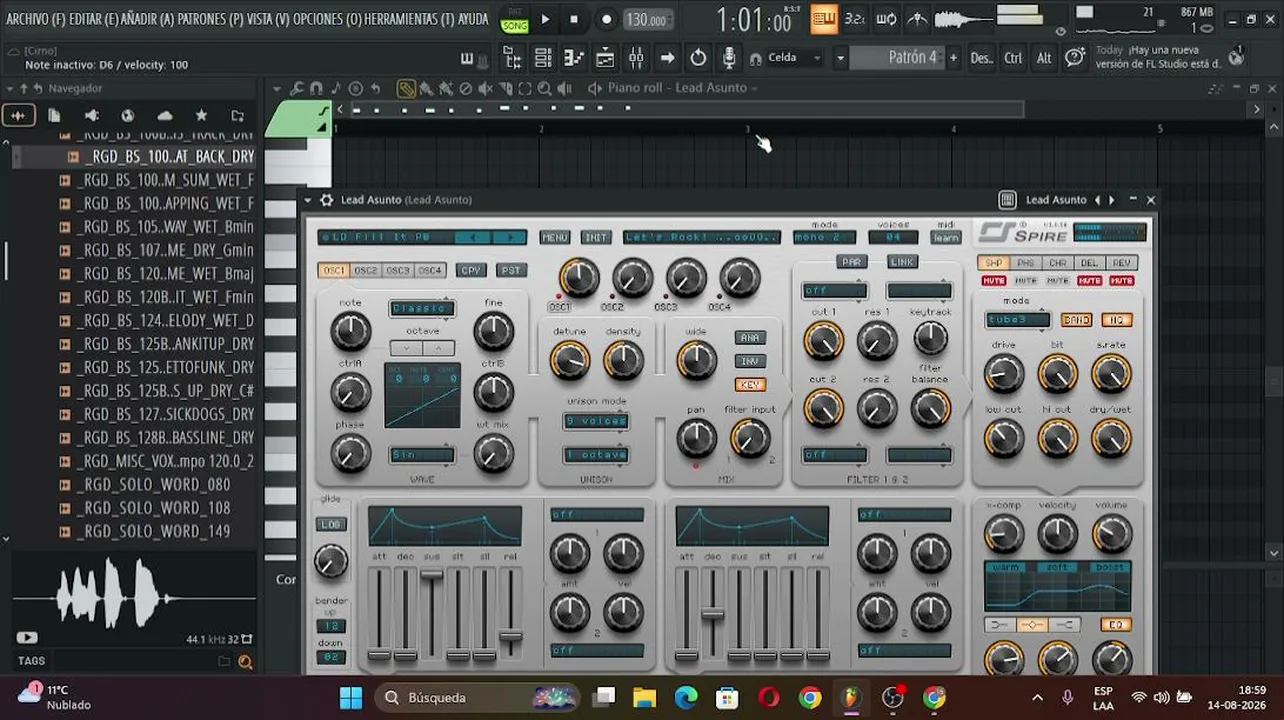
Task: Click the metronome icon in top toolbar
Action: click(x=917, y=19)
